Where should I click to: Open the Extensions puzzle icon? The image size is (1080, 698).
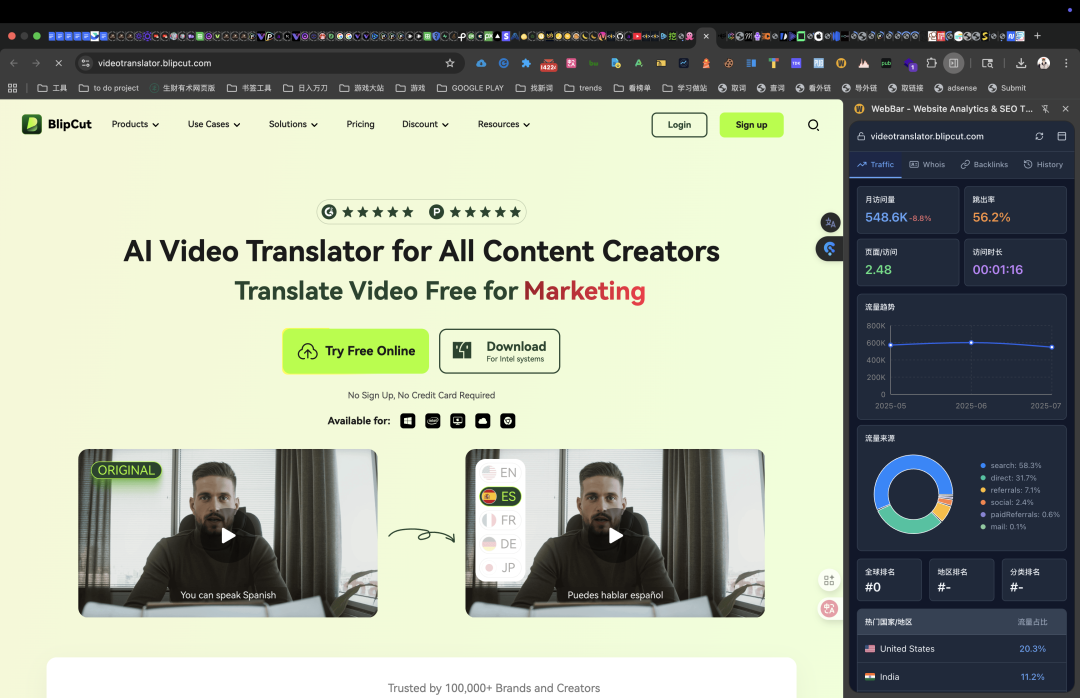(x=931, y=63)
